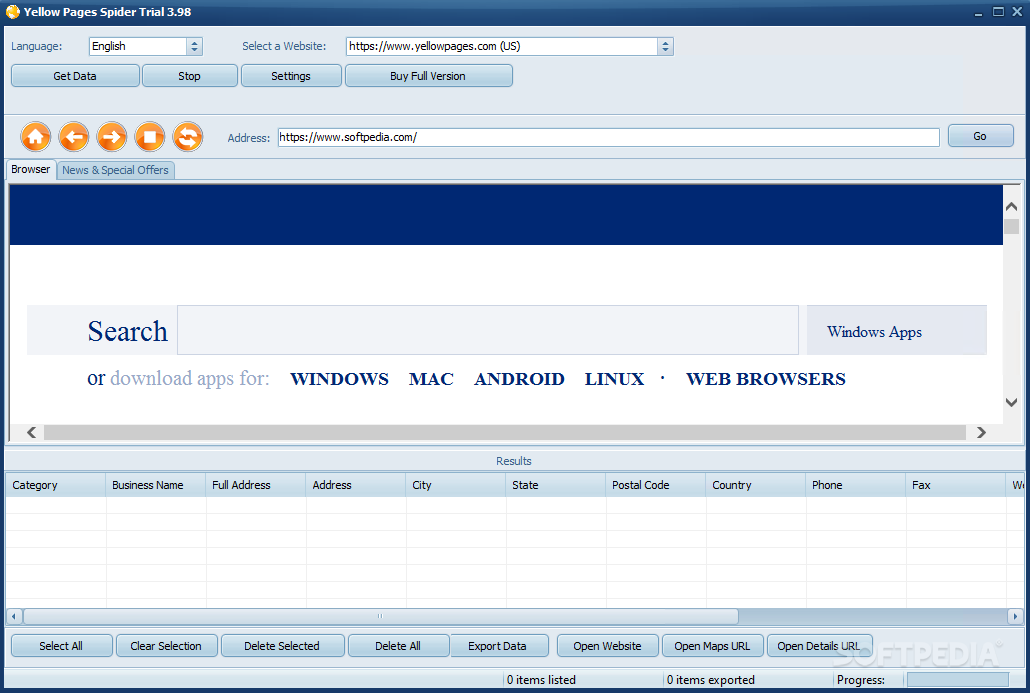The height and width of the screenshot is (693, 1030).
Task: Open the News & Special Offers tab
Action: [116, 170]
